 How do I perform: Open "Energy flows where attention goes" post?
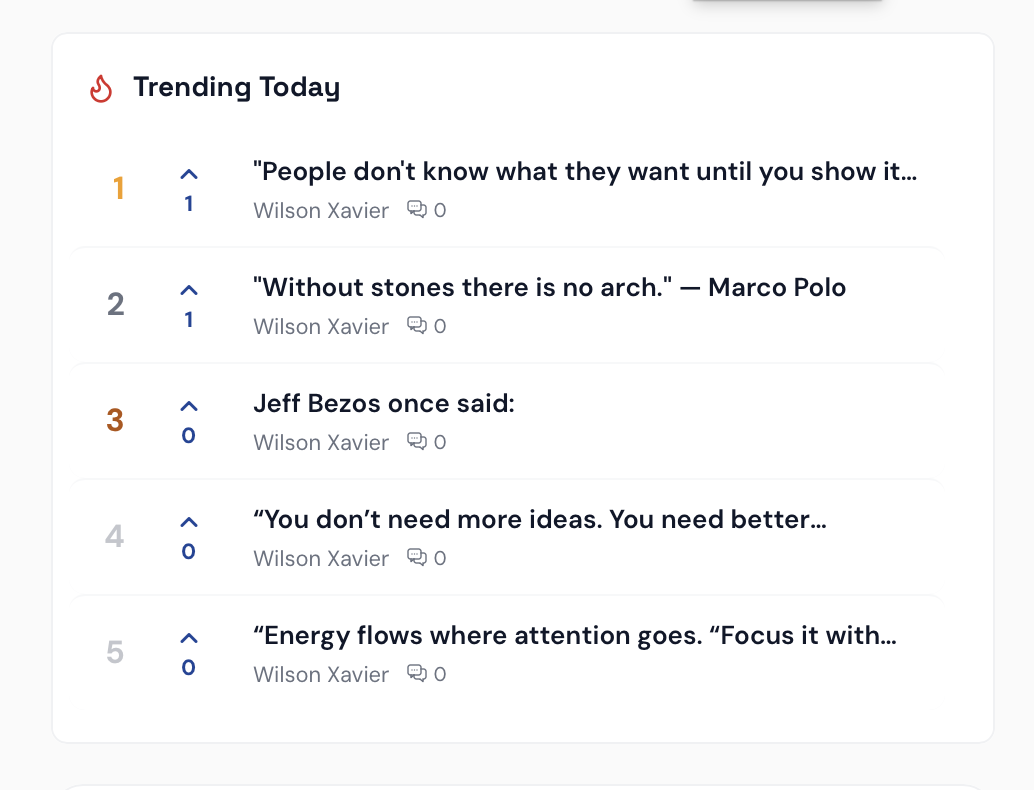coord(574,636)
